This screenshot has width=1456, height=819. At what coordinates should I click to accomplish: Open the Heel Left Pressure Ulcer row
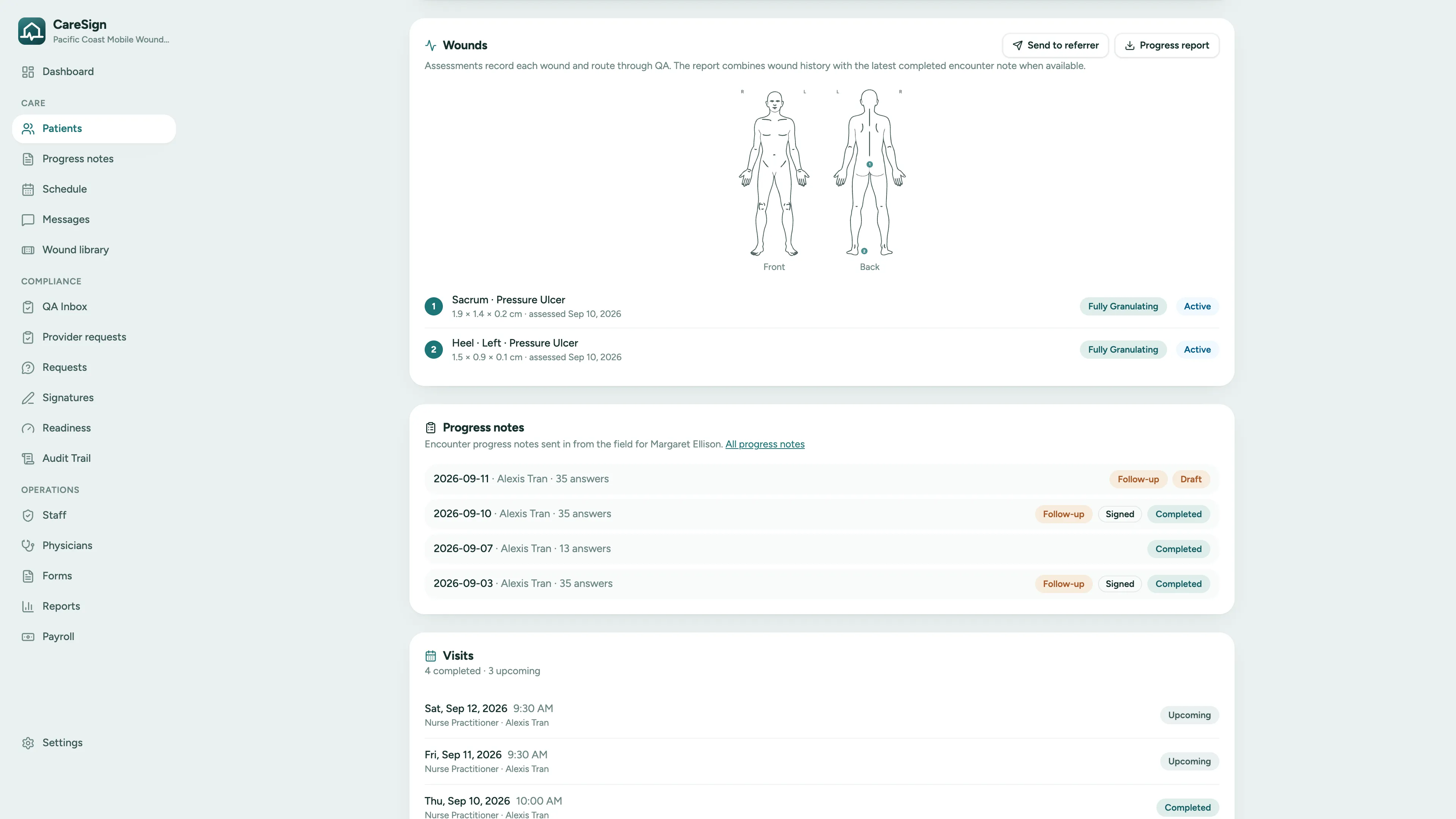(822, 350)
